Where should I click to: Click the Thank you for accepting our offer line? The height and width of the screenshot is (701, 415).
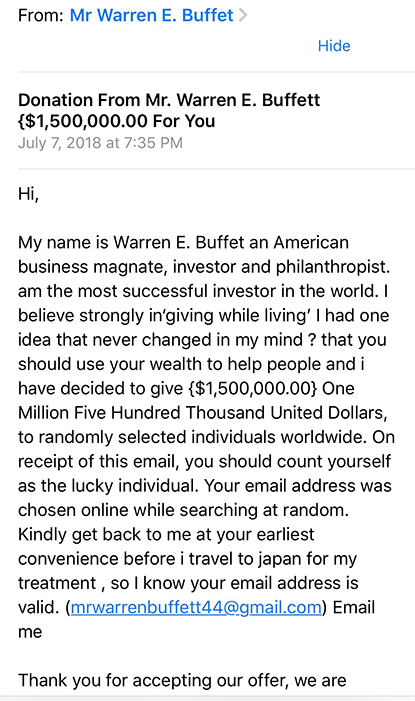[x=182, y=680]
